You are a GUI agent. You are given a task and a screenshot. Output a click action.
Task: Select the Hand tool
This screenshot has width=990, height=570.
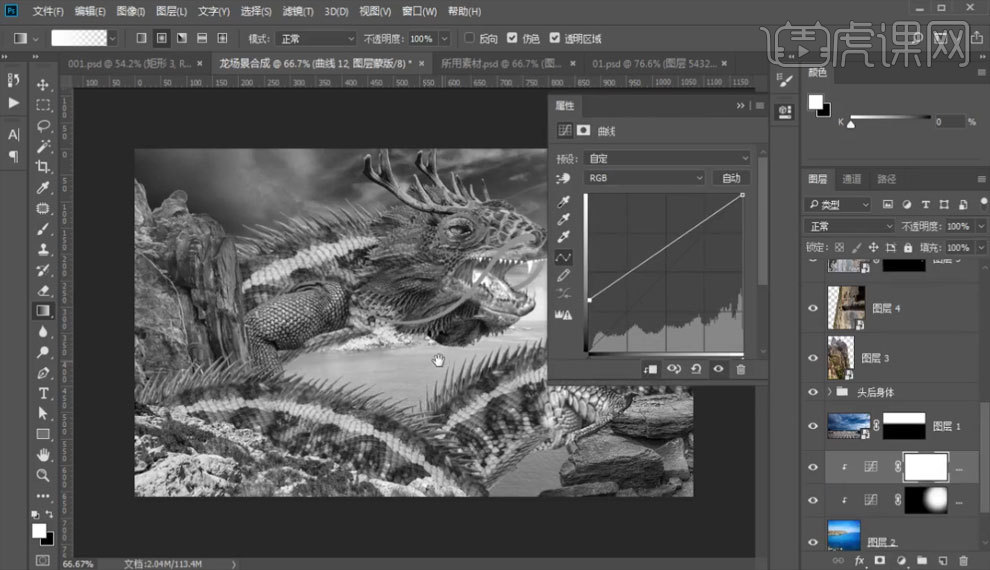click(43, 454)
